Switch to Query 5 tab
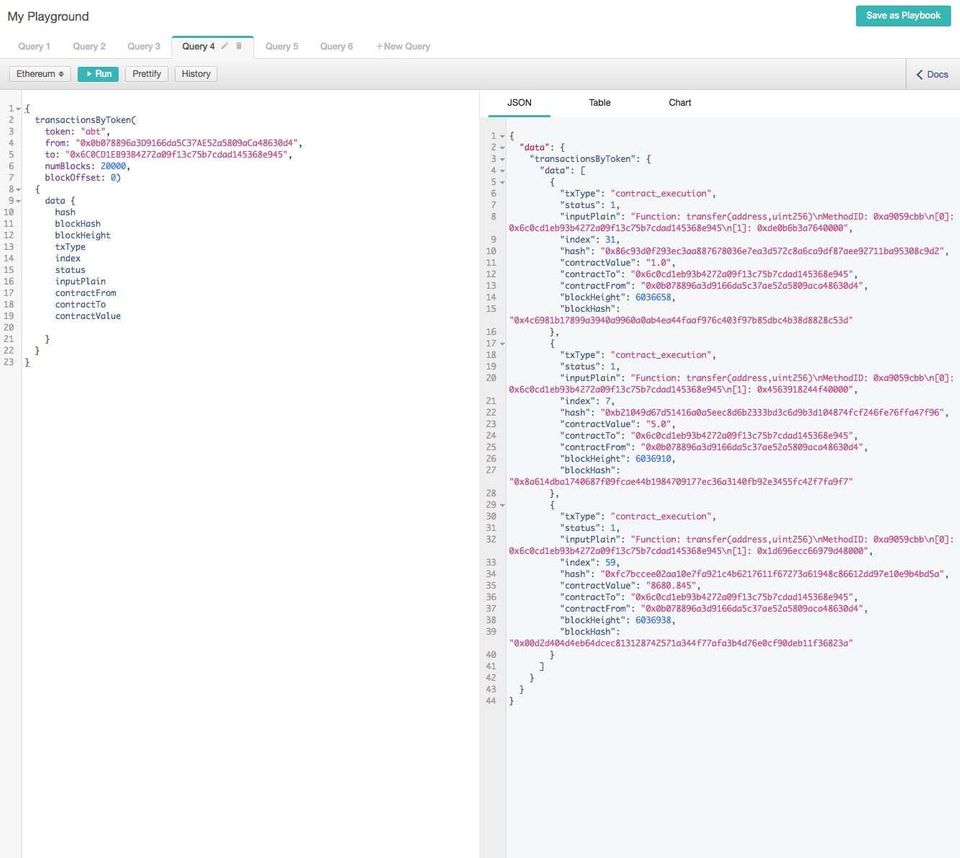The height and width of the screenshot is (858, 960). pos(281,46)
